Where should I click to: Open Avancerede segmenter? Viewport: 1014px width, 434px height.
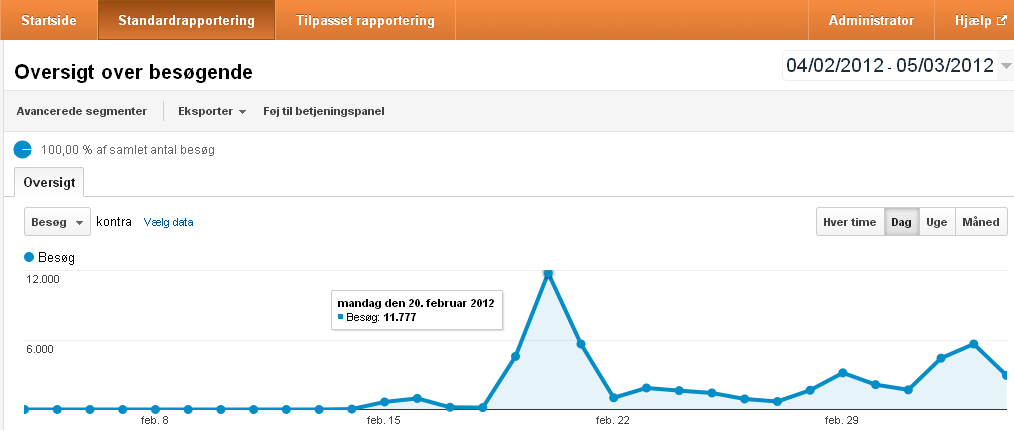[x=82, y=111]
